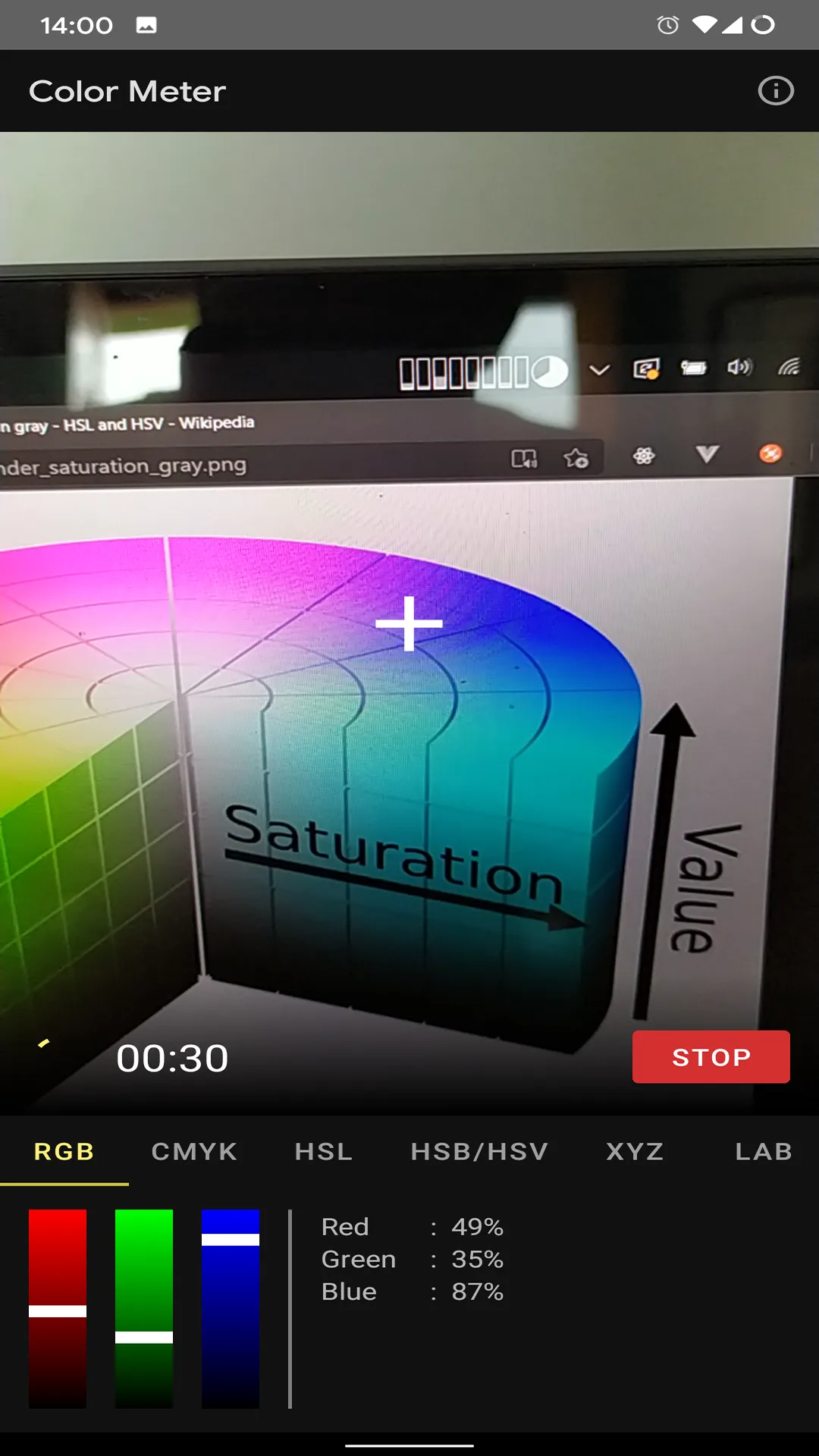This screenshot has height=1456, width=819.
Task: Tap the white crosshair on camera preview
Action: [409, 623]
